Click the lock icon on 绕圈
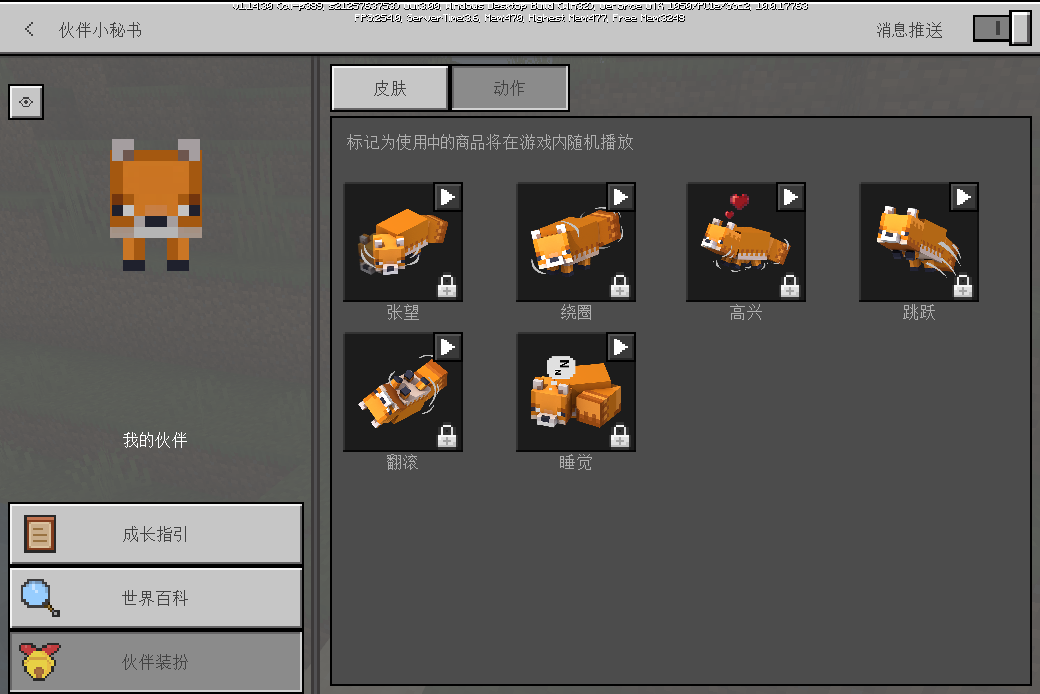This screenshot has height=694, width=1040. (620, 286)
